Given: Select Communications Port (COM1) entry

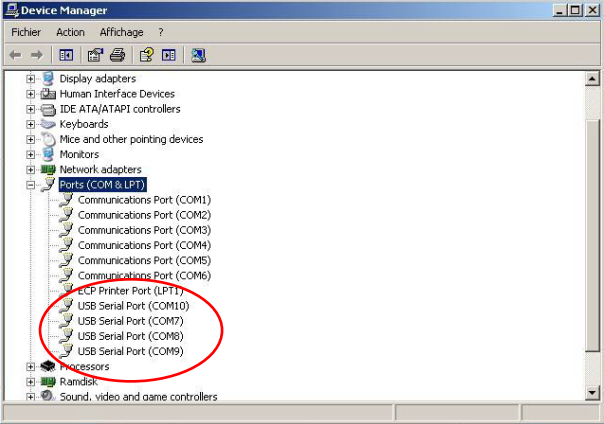Looking at the screenshot, I should 144,200.
